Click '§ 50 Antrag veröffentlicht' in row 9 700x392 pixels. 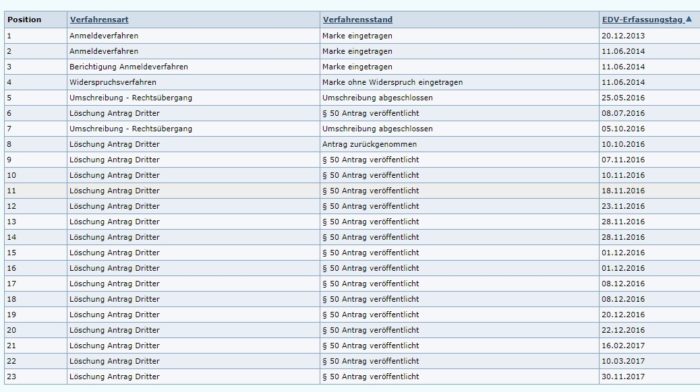tap(371, 160)
